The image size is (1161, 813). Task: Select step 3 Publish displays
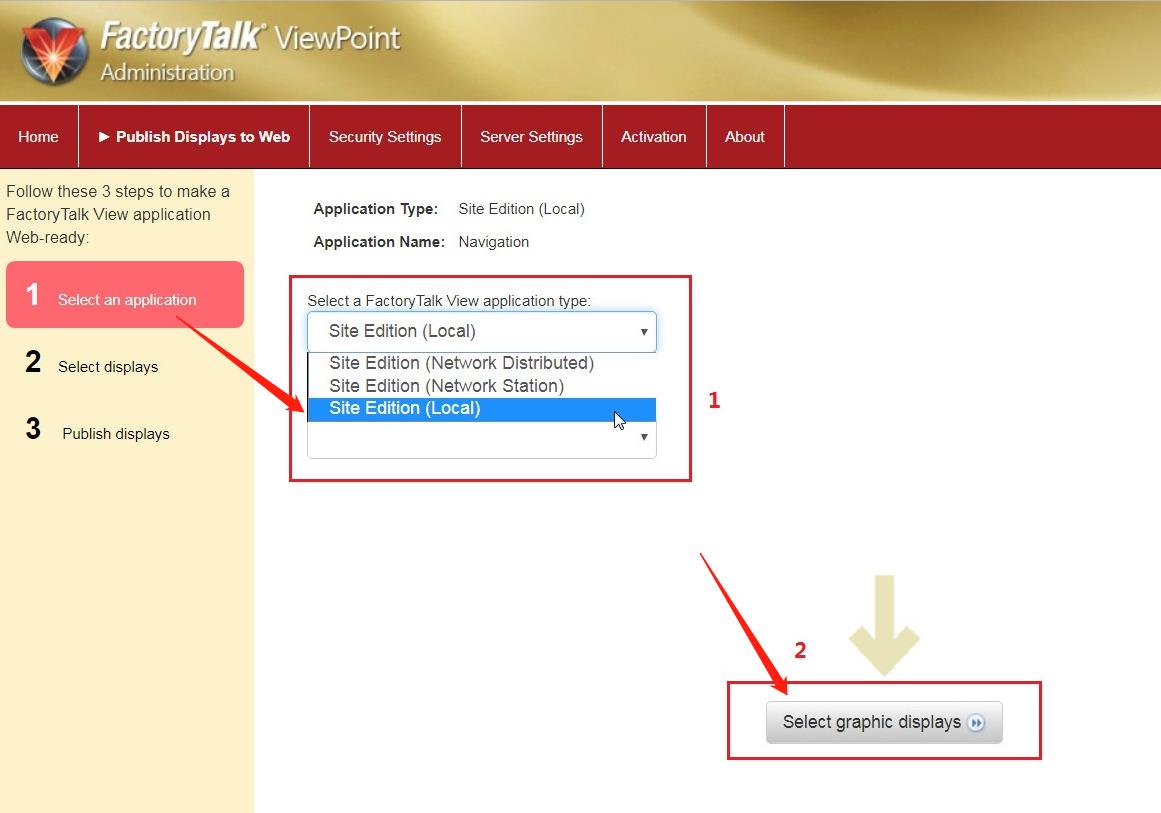(x=98, y=430)
